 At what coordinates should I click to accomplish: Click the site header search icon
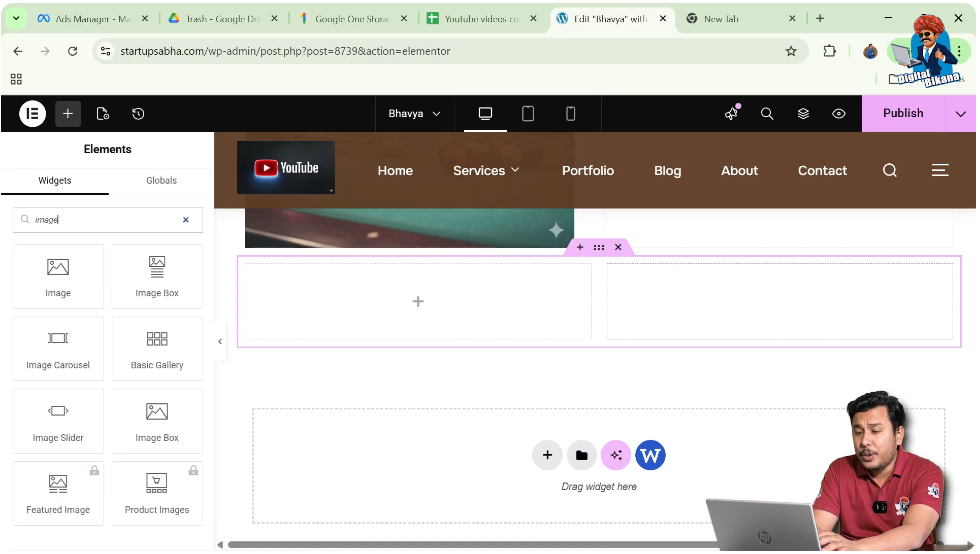890,171
